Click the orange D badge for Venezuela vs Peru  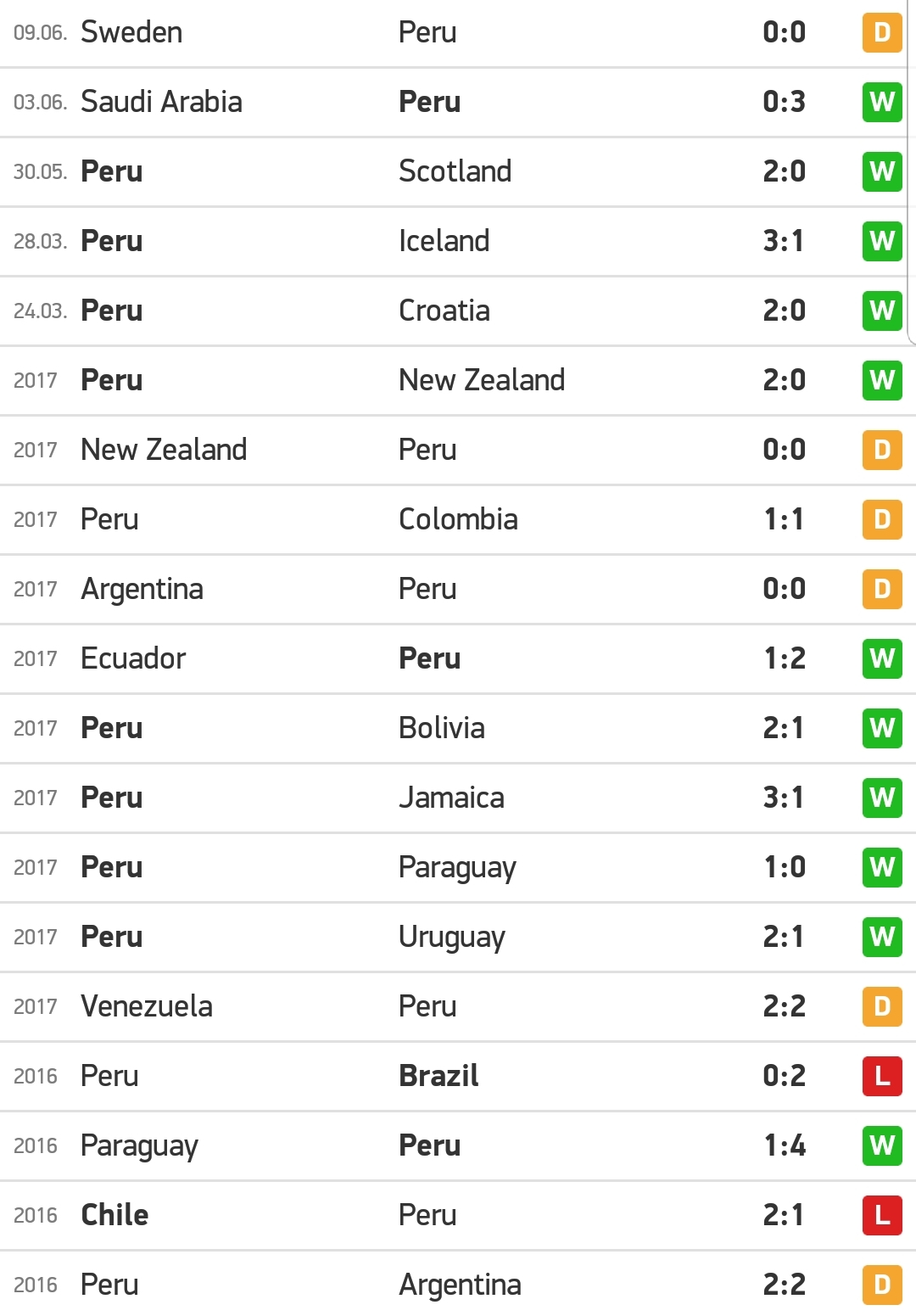882,1006
